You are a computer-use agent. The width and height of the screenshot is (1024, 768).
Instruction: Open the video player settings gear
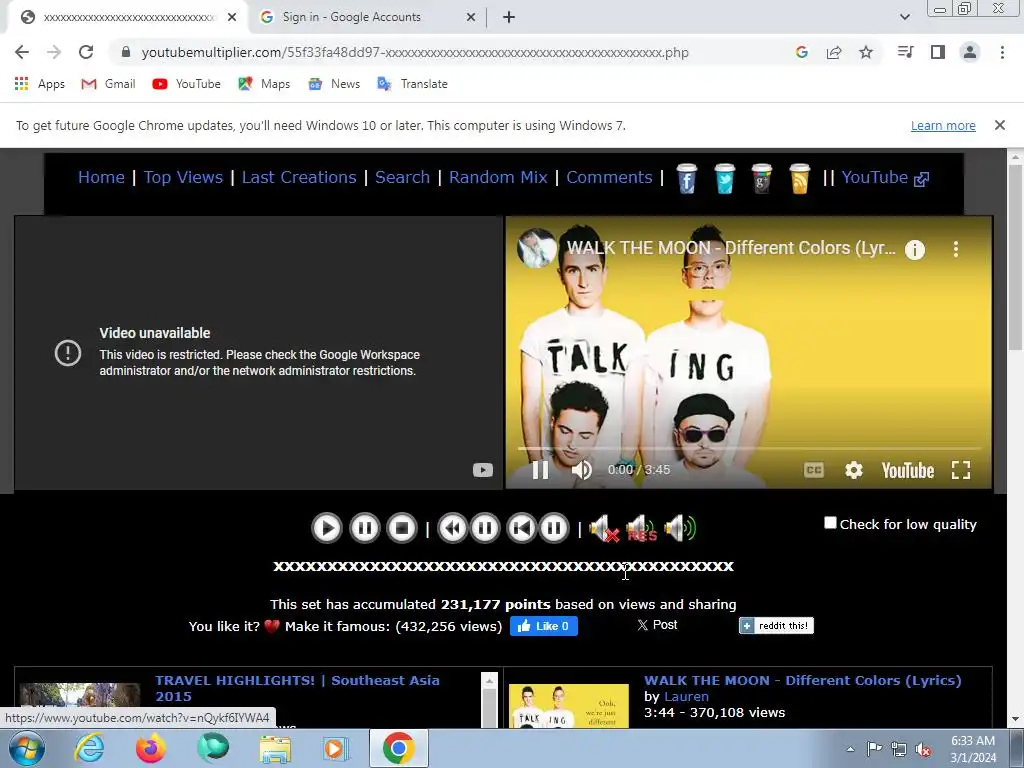click(854, 470)
